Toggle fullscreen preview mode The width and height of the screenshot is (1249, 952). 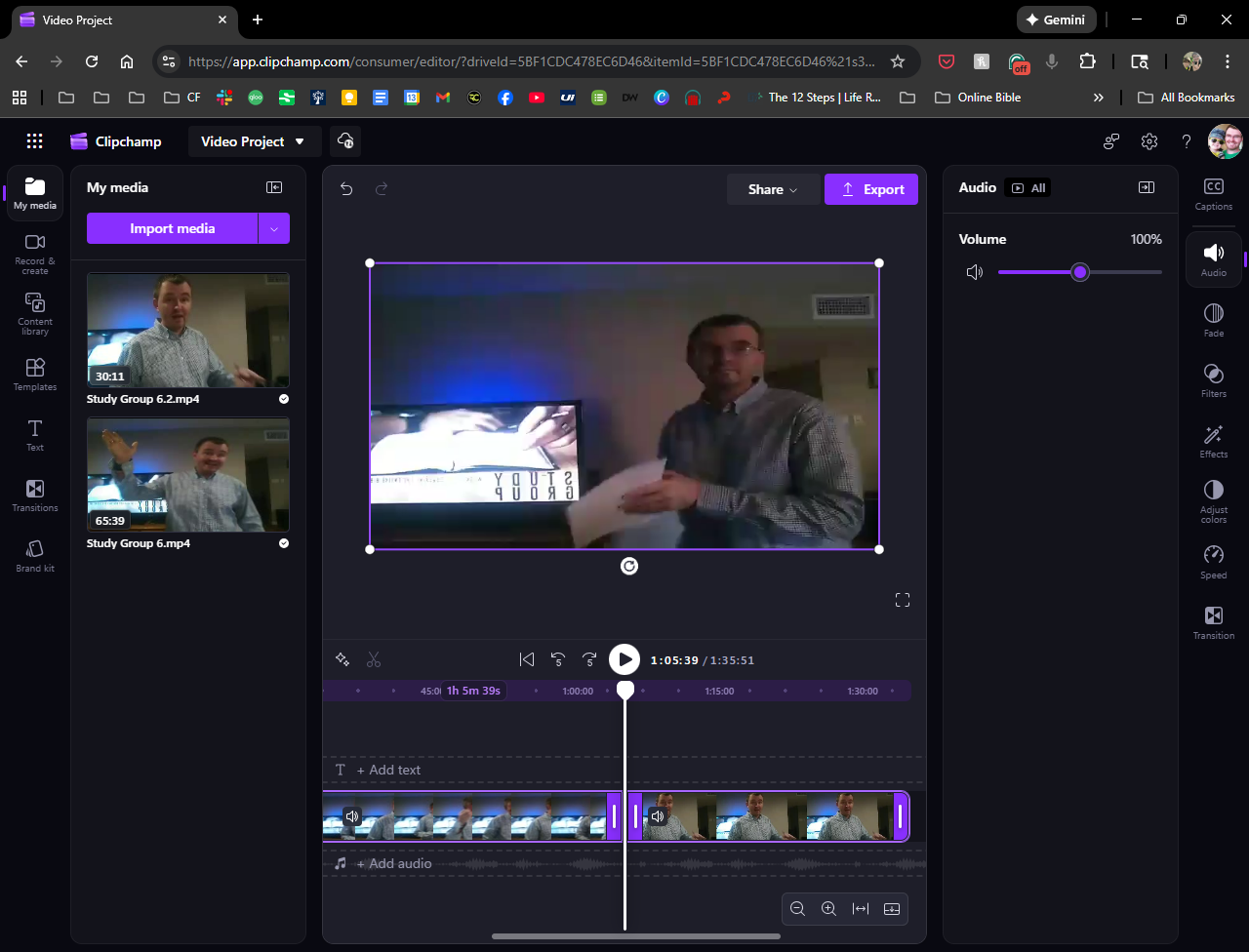coord(903,600)
